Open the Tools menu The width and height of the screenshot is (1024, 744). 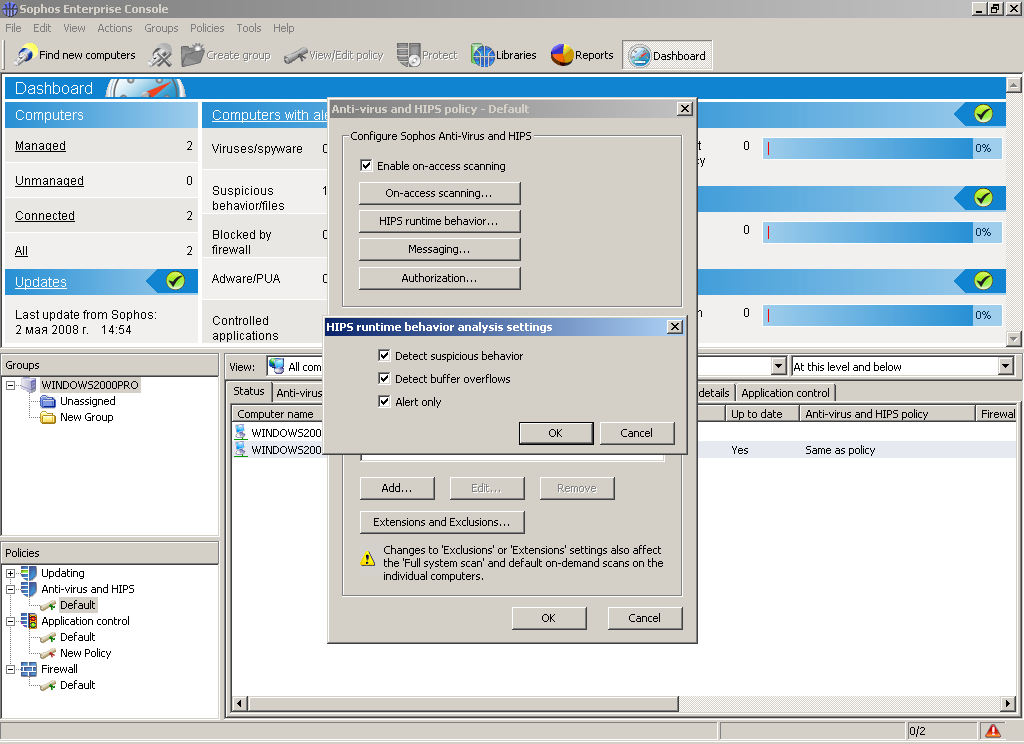[249, 28]
